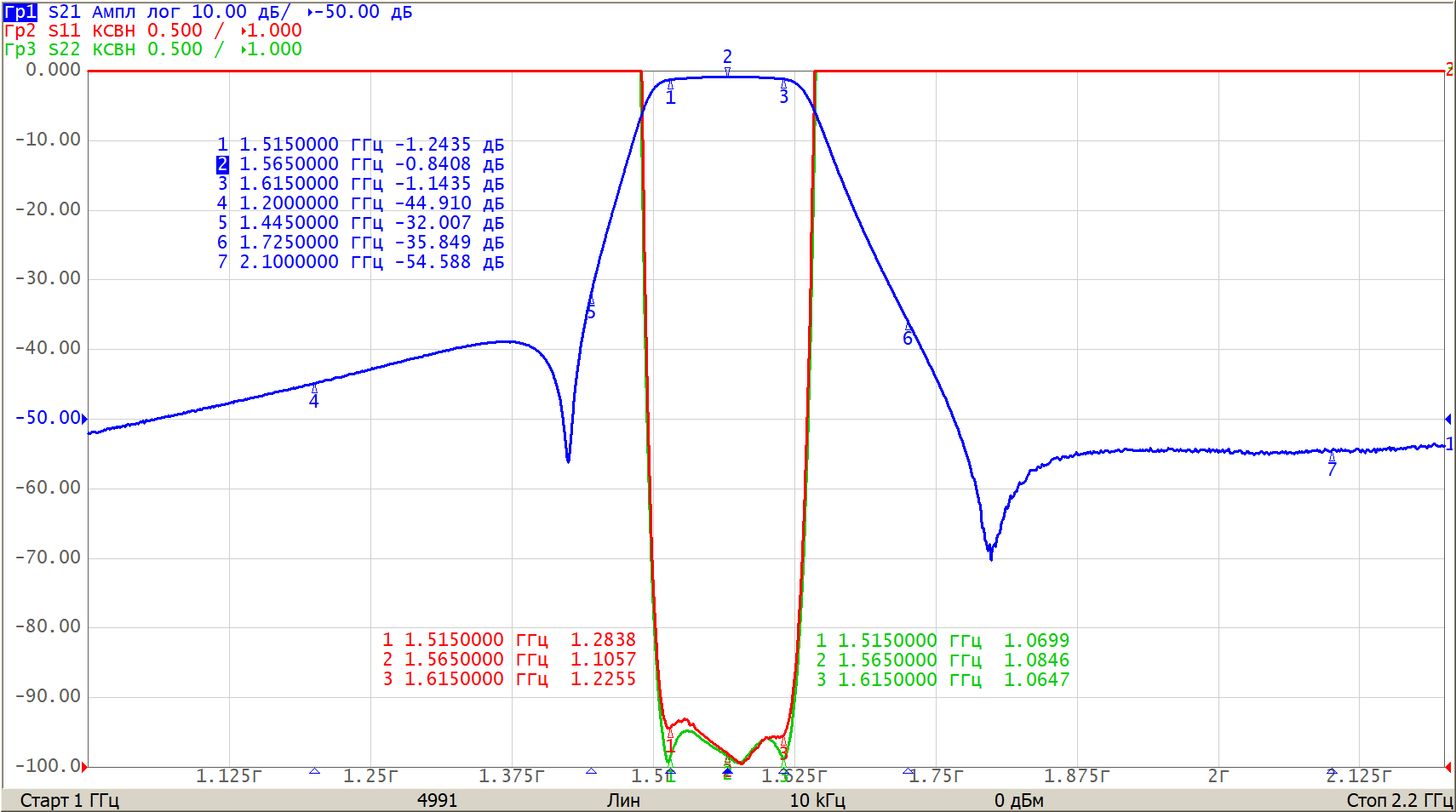Viewport: 1456px width, 812px height.
Task: Click marker 6 on the upper filter skirt
Action: tap(908, 328)
